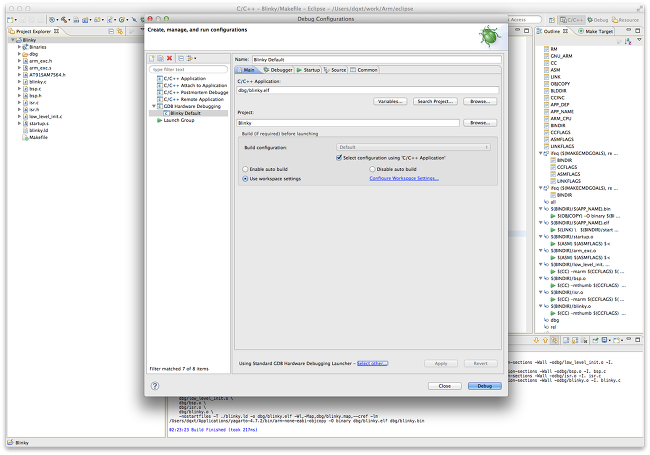Expand the Binaries folder in Project Explorer
Screen dimensions: 650x455
click(19, 47)
